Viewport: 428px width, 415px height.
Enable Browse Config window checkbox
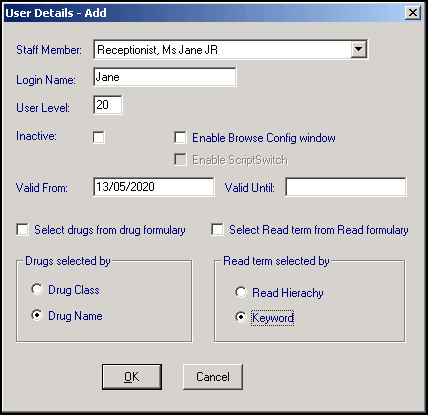point(180,137)
